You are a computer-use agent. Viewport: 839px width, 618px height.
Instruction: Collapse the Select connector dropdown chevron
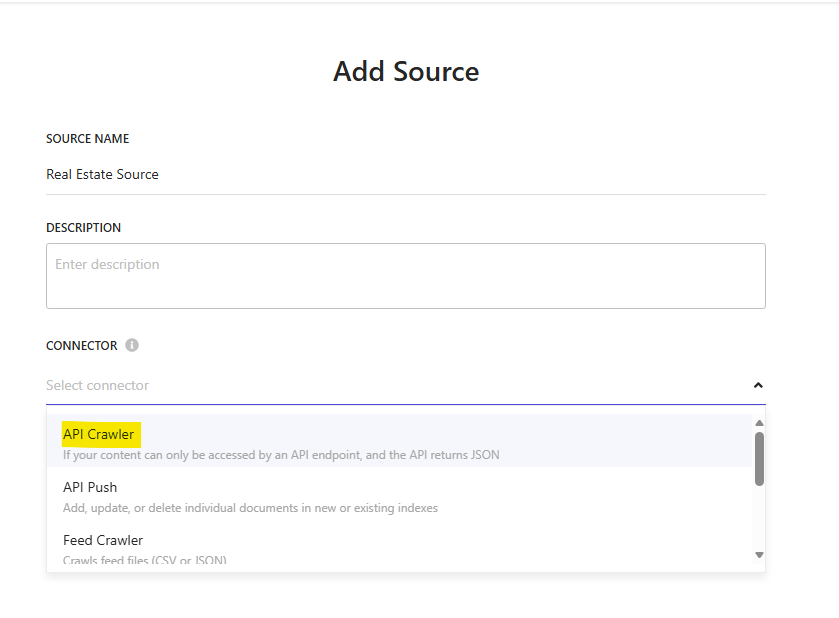click(758, 385)
